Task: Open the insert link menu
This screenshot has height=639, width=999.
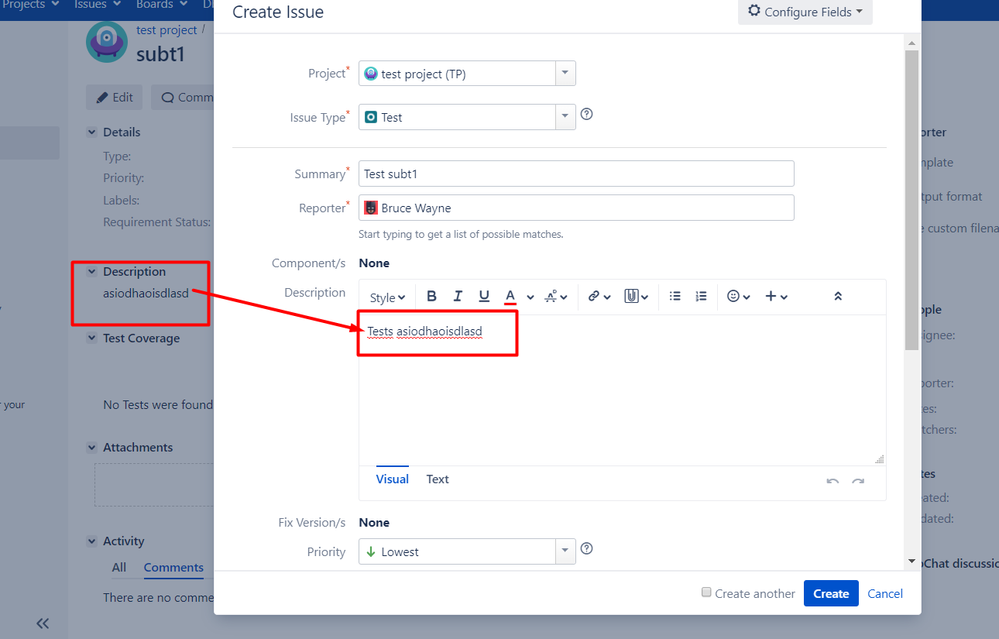Action: click(x=599, y=296)
